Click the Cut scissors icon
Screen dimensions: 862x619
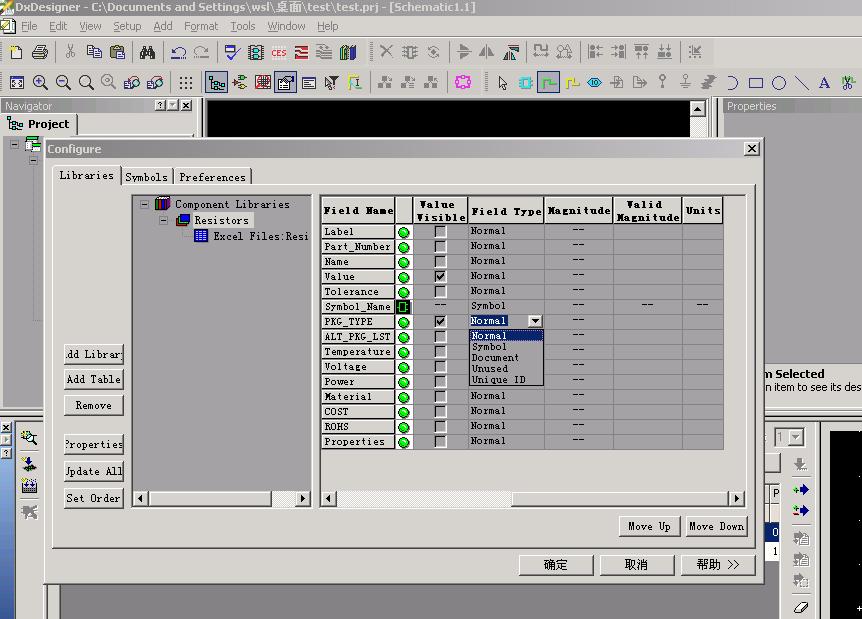point(70,52)
